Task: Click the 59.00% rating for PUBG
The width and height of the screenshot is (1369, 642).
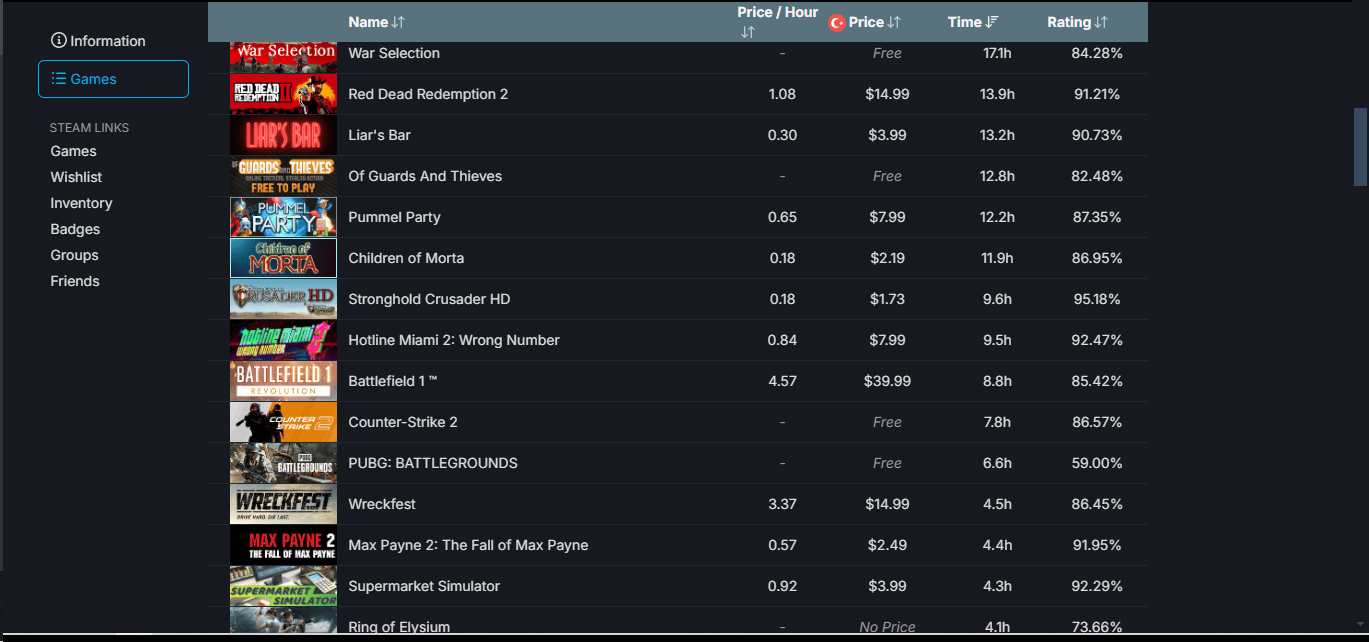Action: click(1097, 463)
